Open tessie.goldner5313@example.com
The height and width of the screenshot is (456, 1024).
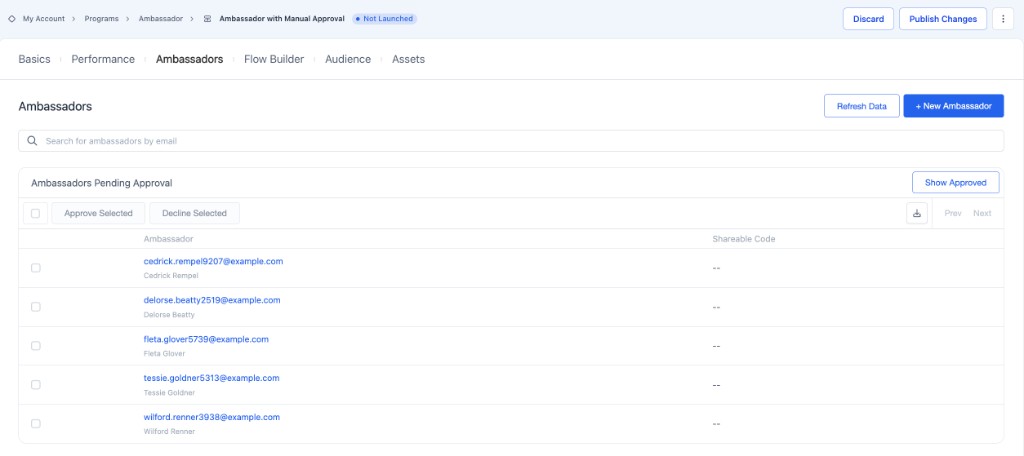tap(212, 378)
